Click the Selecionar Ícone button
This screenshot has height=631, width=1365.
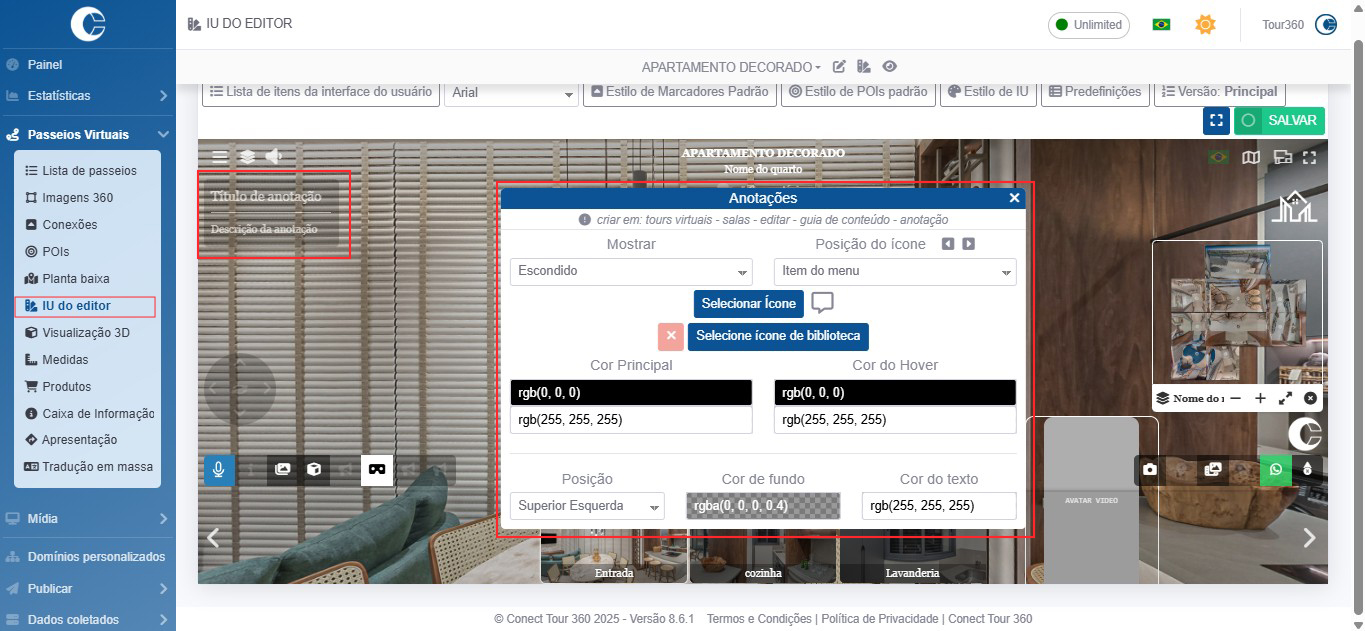pyautogui.click(x=748, y=303)
